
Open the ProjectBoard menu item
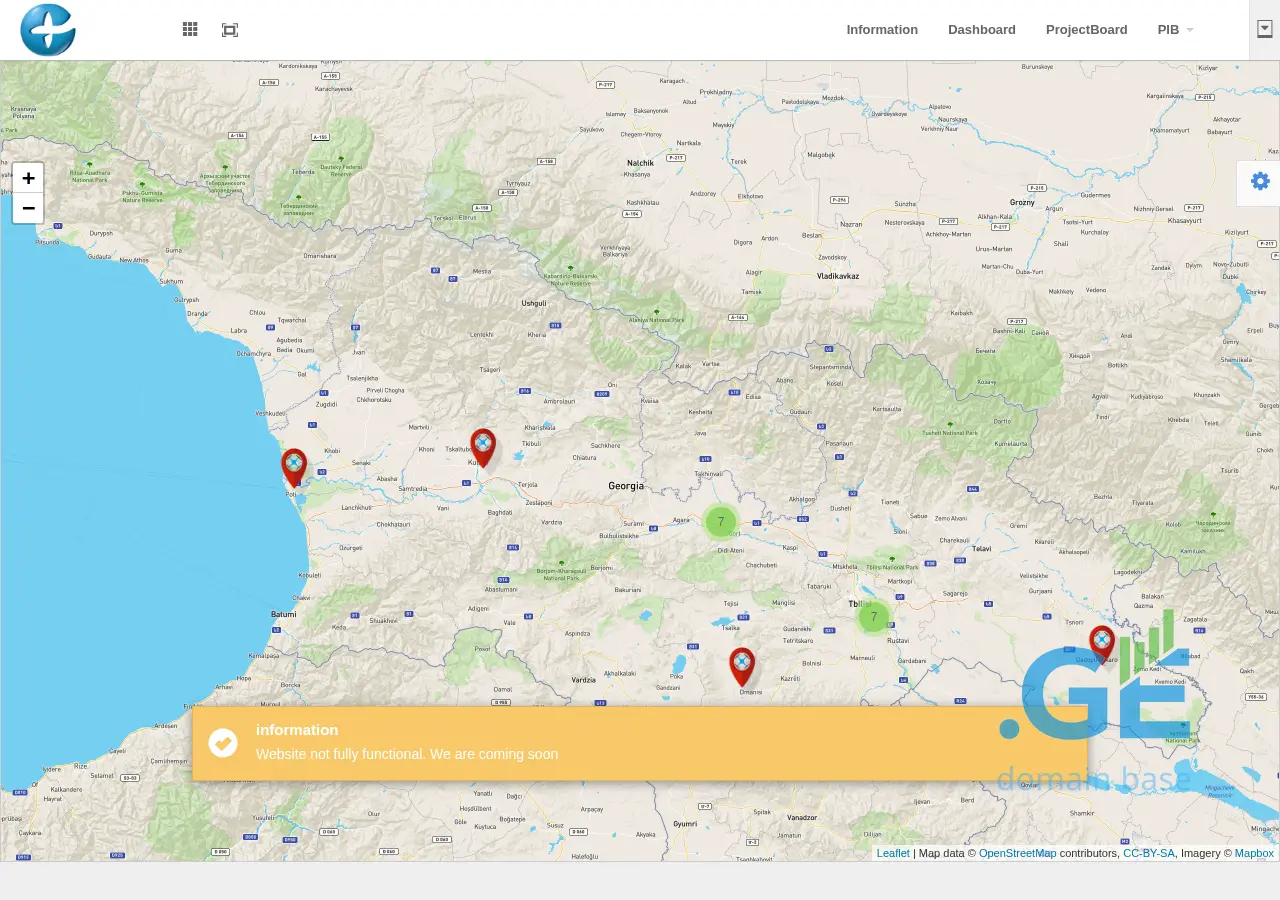coord(1086,30)
